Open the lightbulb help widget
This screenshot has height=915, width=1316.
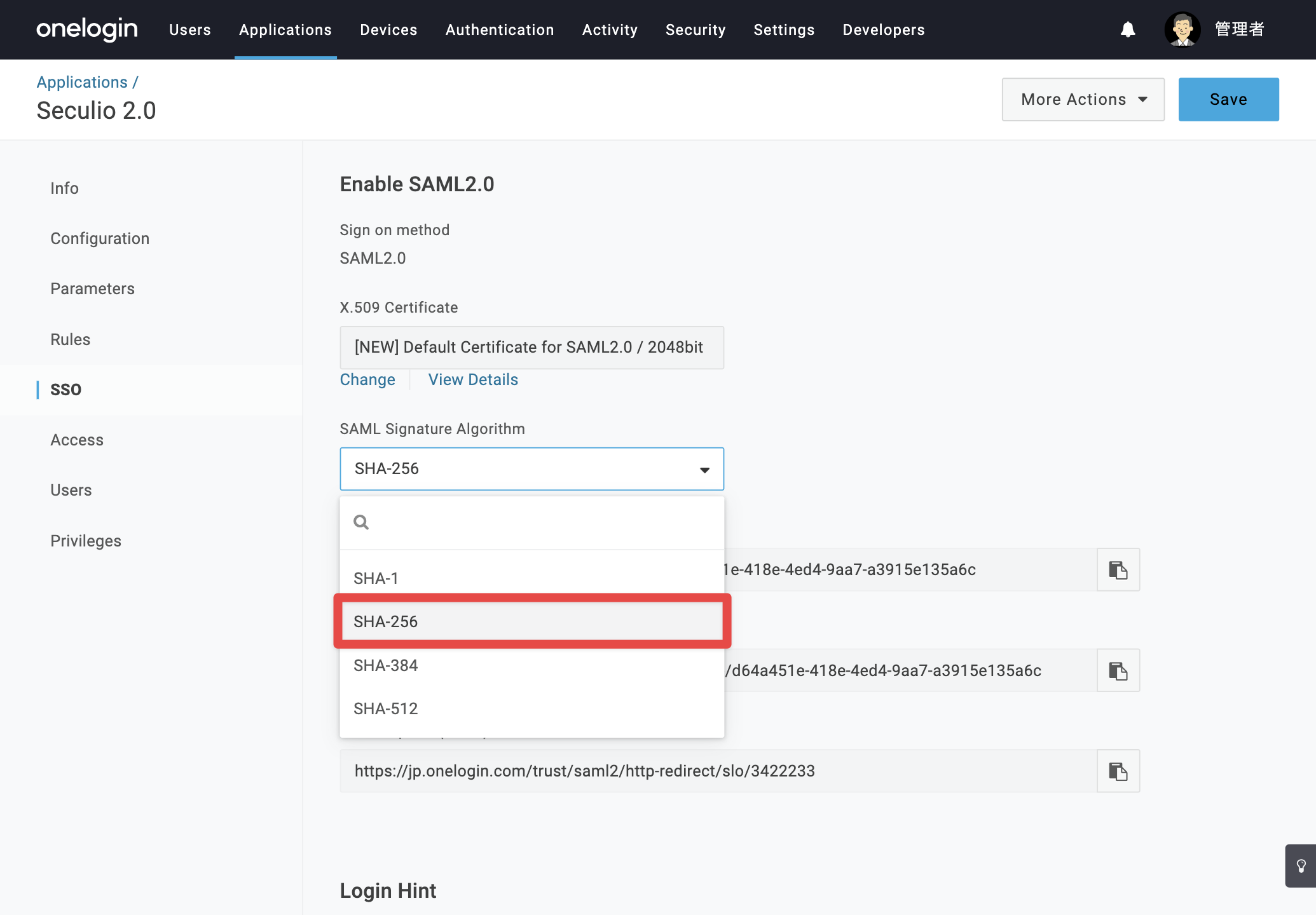pyautogui.click(x=1301, y=865)
